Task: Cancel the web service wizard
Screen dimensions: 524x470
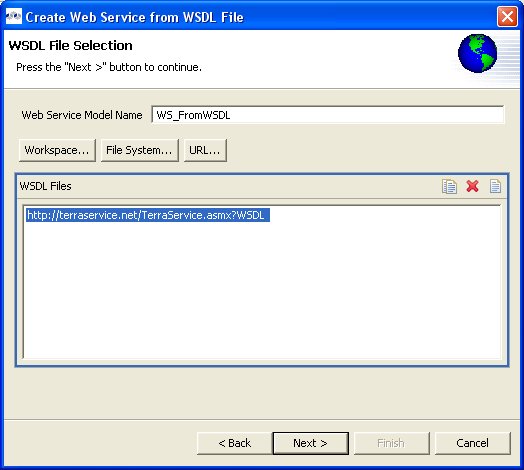Action: [x=473, y=443]
